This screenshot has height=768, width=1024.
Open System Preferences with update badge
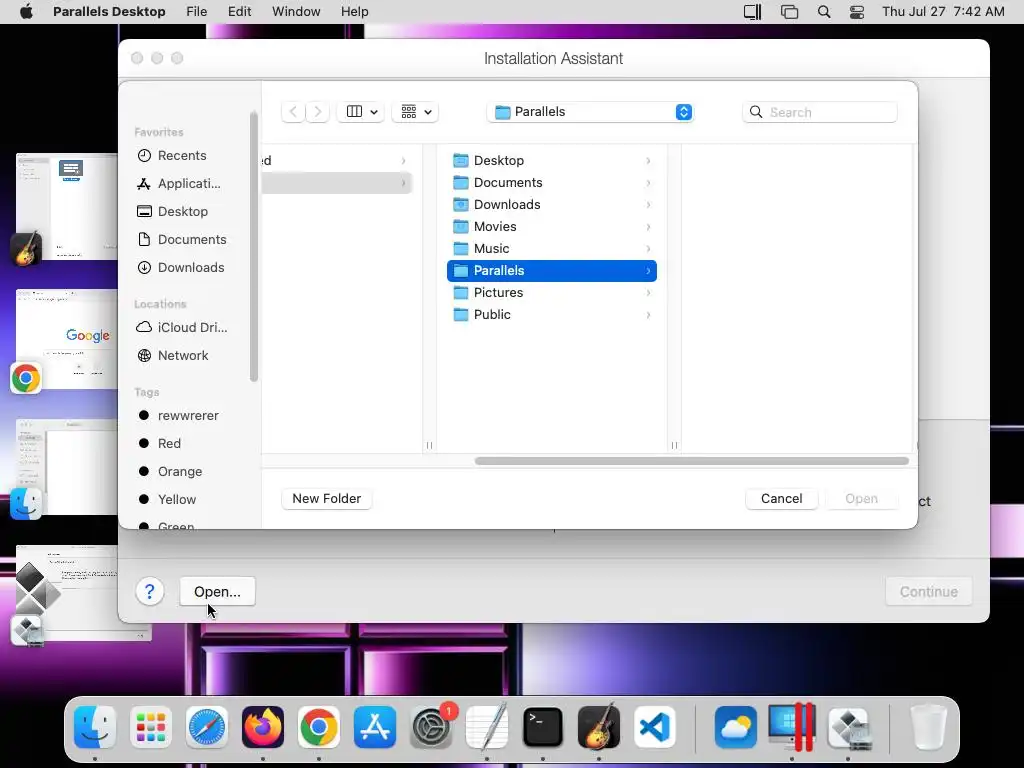pos(431,727)
